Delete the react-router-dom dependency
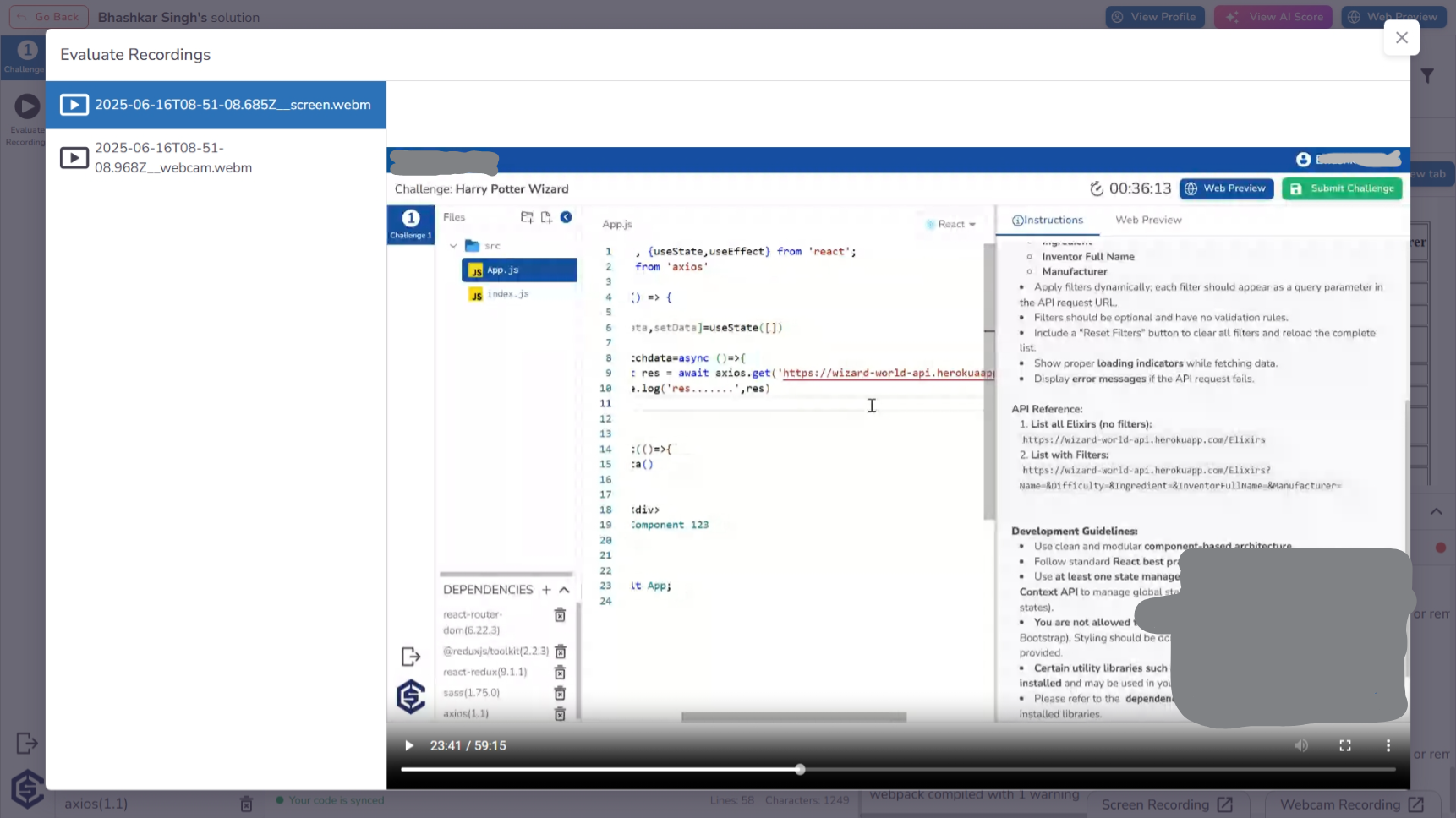Screen dimensions: 1456x818 (560, 615)
